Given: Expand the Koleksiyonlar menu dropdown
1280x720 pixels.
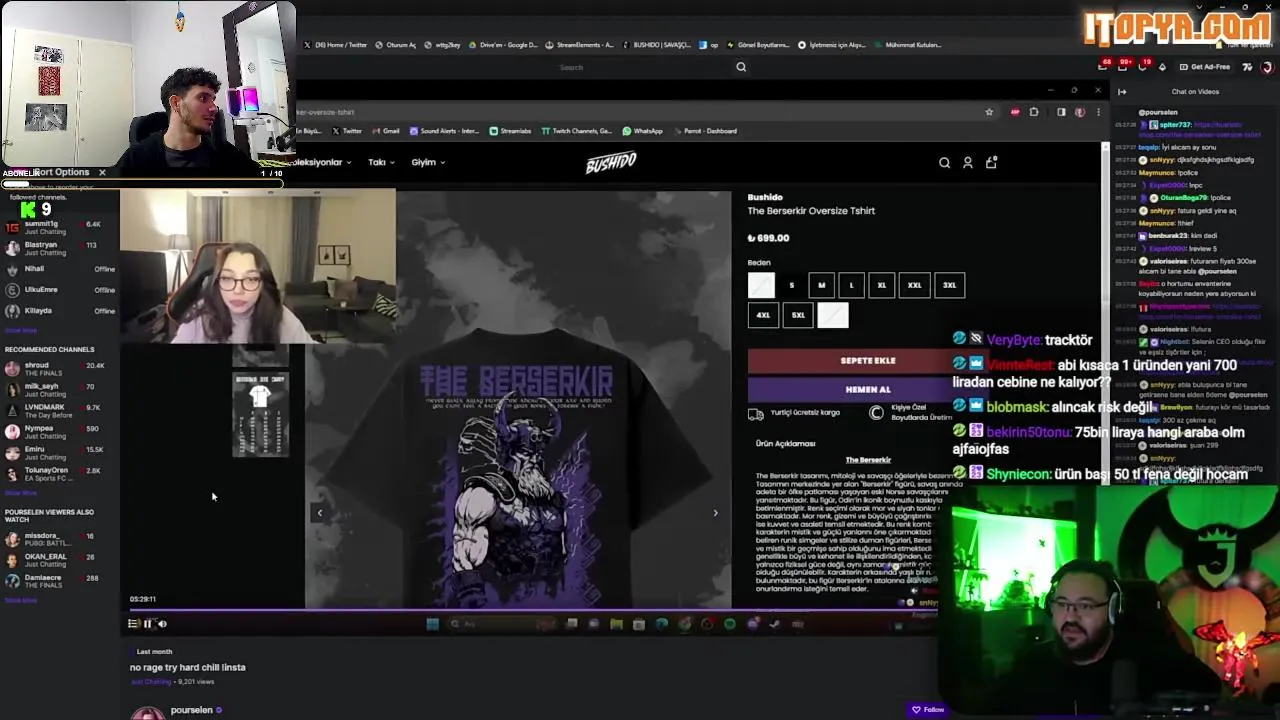Looking at the screenshot, I should pyautogui.click(x=324, y=162).
